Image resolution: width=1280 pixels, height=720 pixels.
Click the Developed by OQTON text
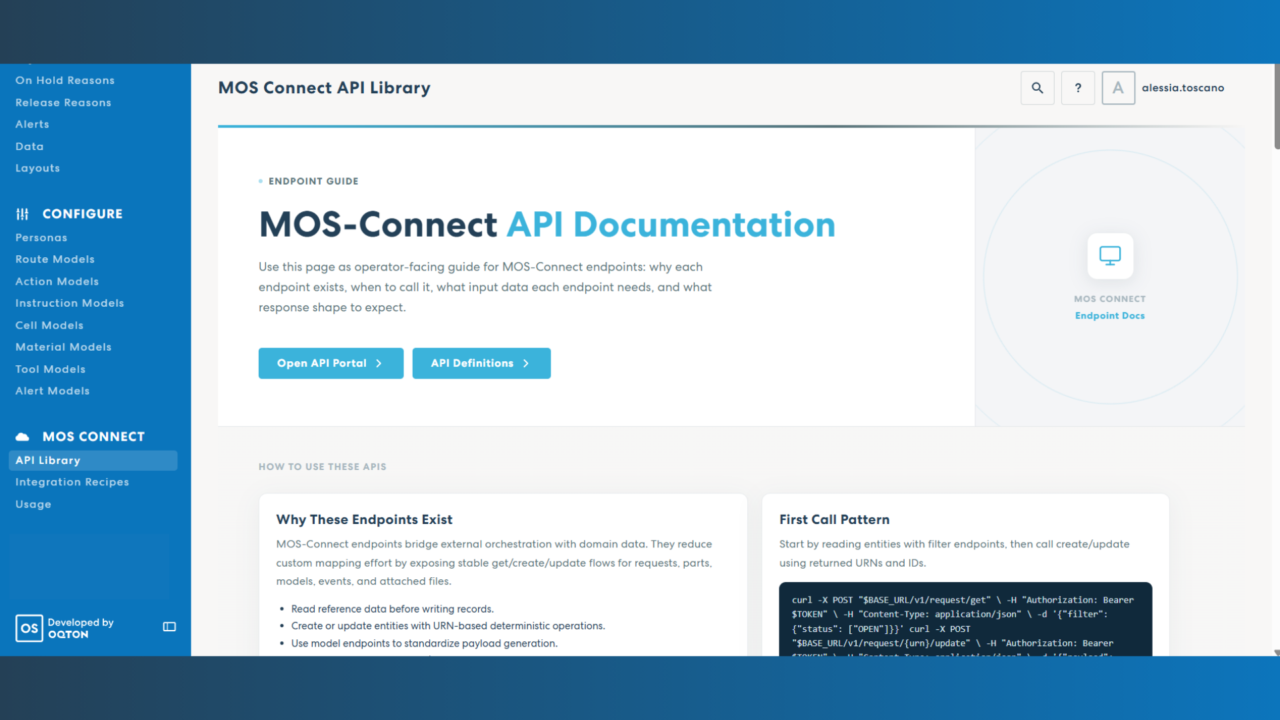(81, 628)
